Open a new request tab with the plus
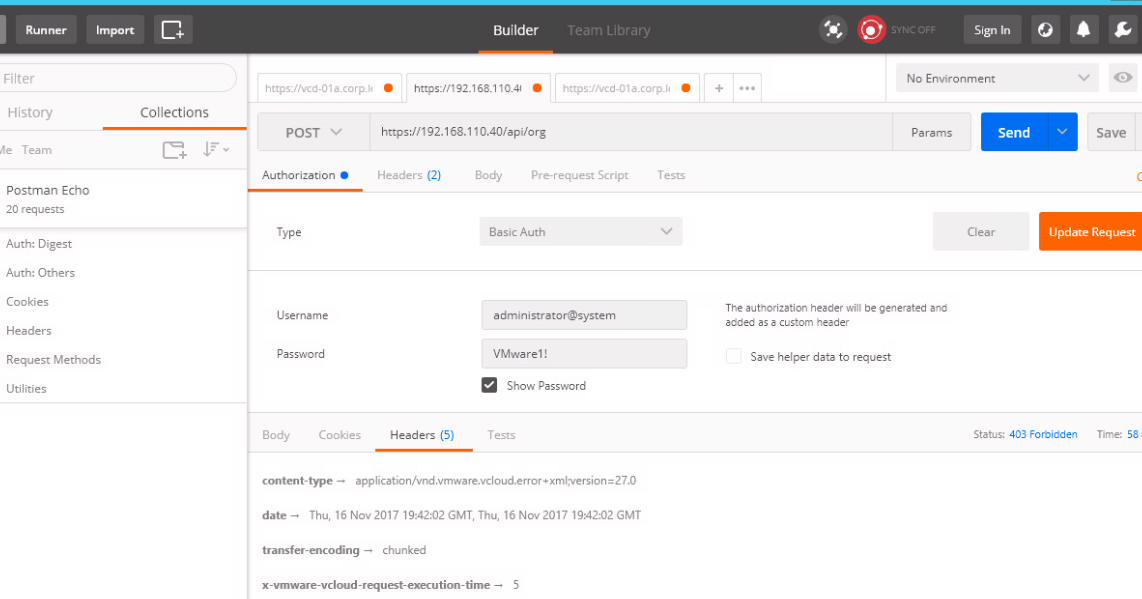1142x599 pixels. coord(718,87)
